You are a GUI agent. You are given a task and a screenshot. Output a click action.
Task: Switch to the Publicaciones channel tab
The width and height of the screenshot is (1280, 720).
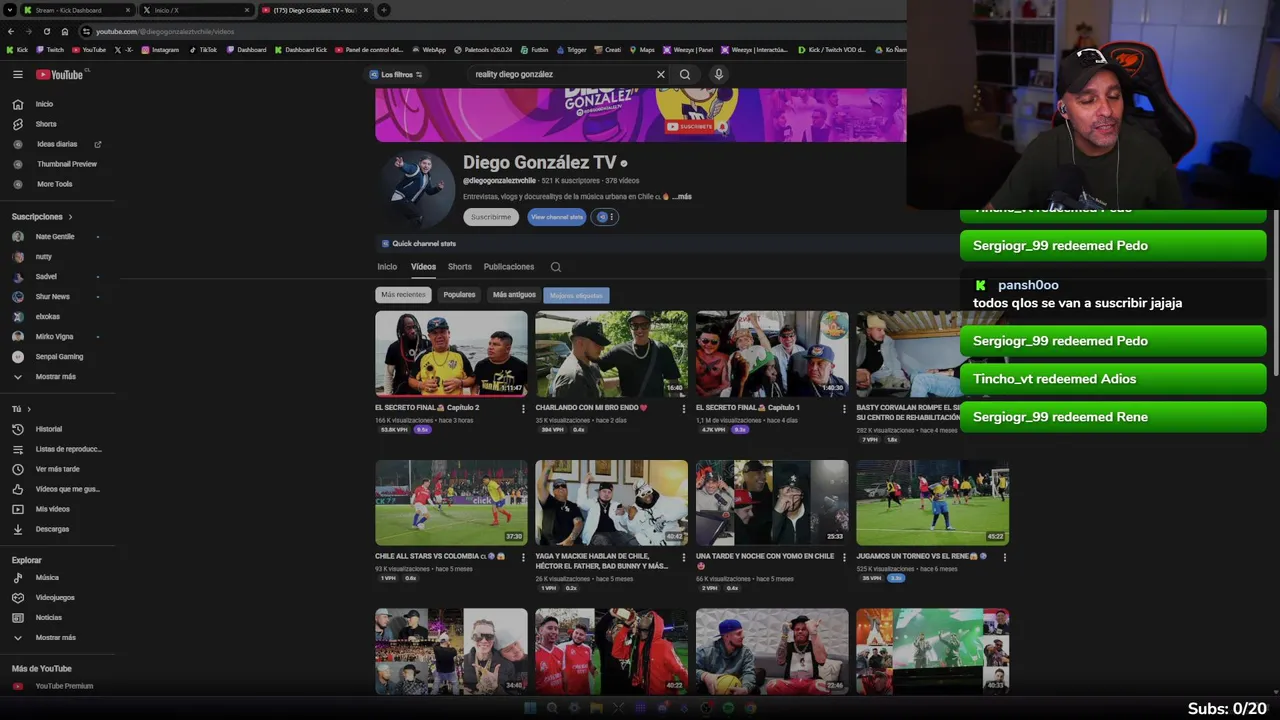point(509,267)
